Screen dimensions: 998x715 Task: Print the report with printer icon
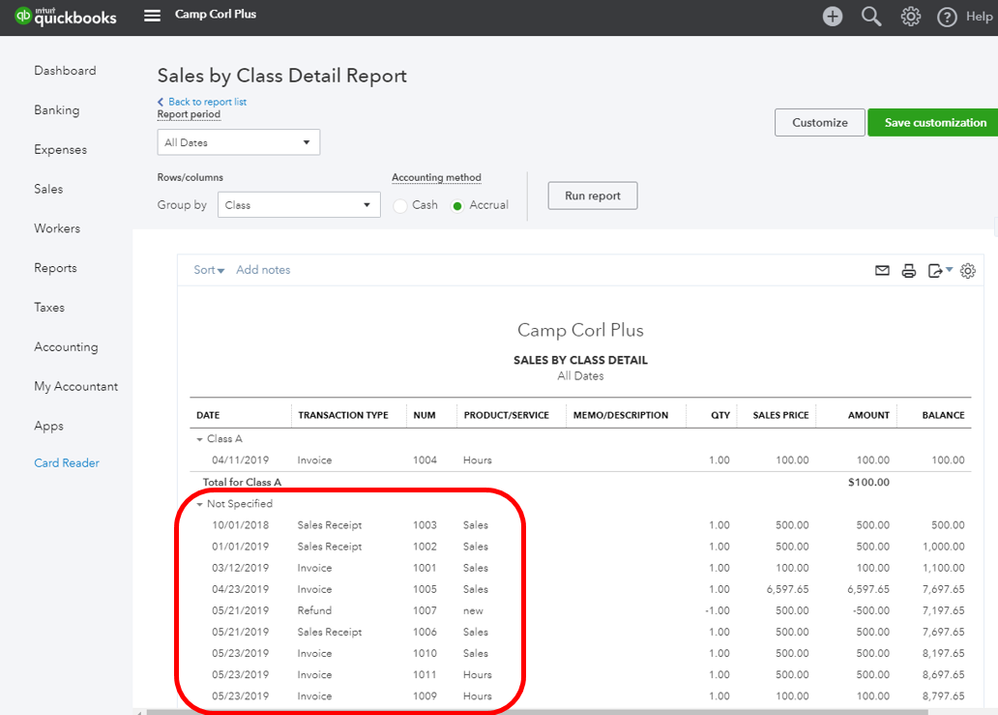coord(909,271)
